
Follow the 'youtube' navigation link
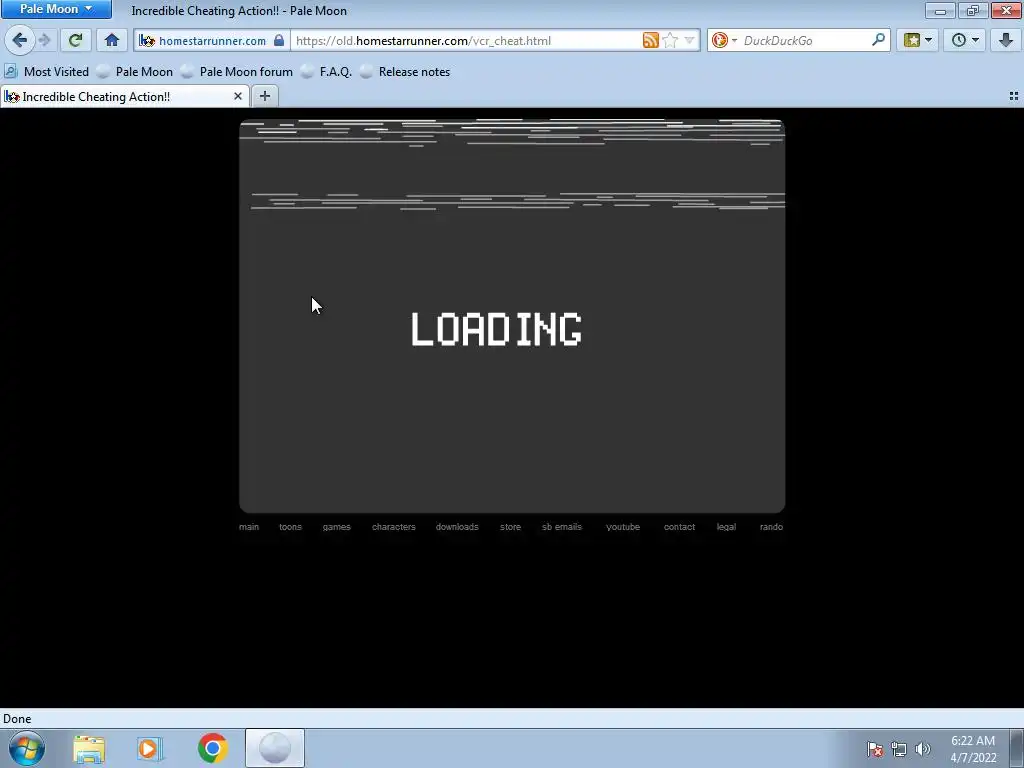623,527
